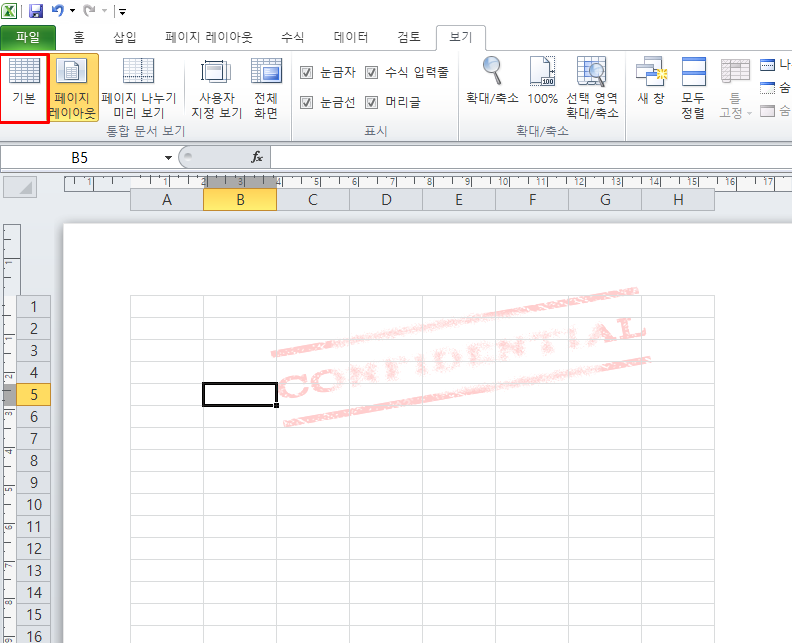Switch to the 삽입 tab

click(x=125, y=37)
